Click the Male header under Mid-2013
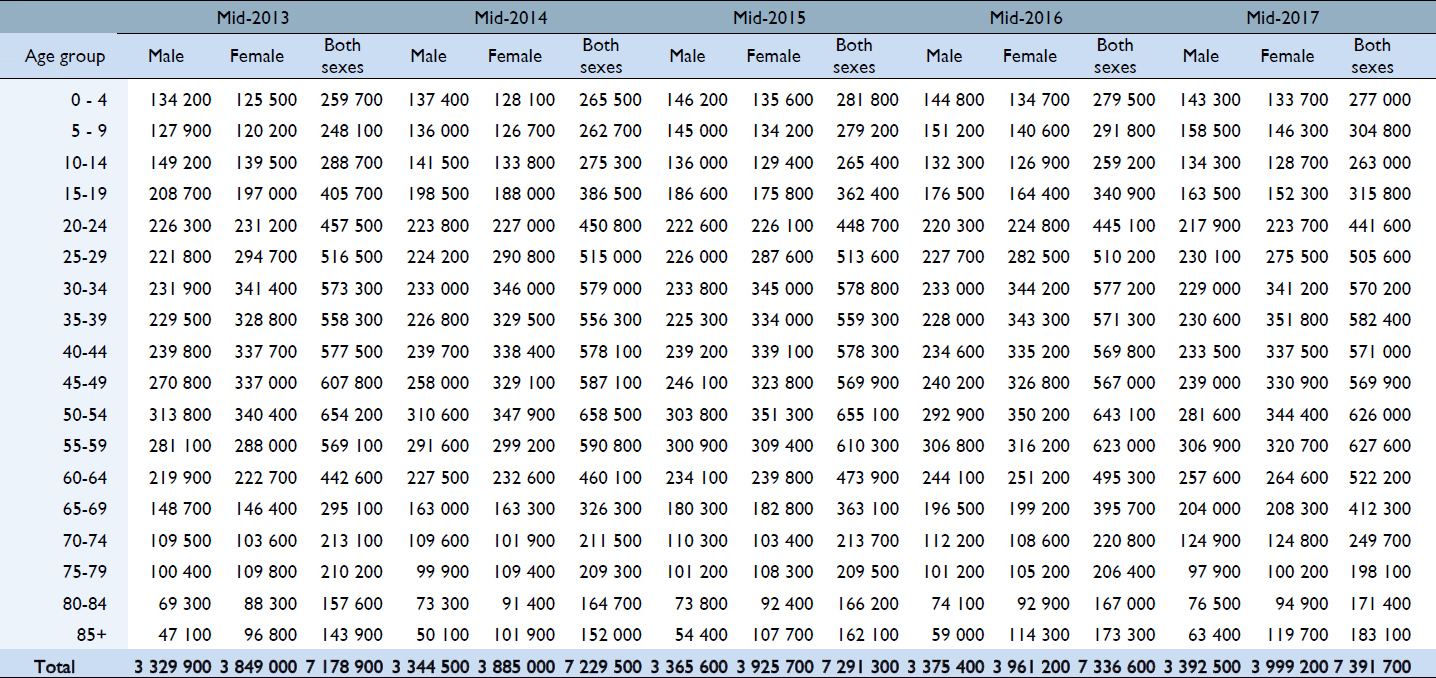1436x678 pixels. click(166, 56)
